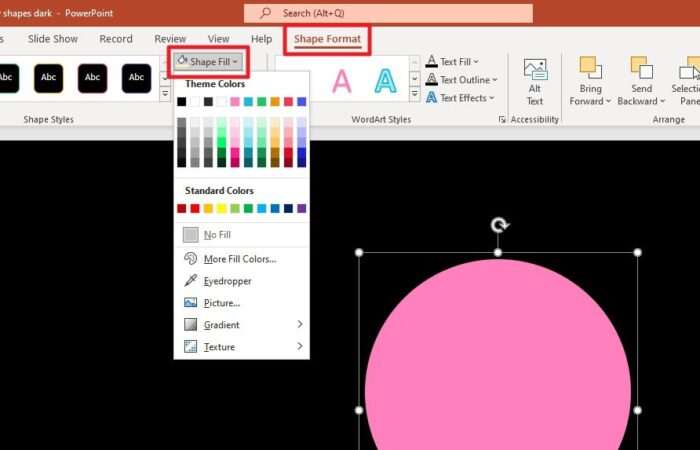
Task: Open the Selection Pane
Action: [688, 81]
